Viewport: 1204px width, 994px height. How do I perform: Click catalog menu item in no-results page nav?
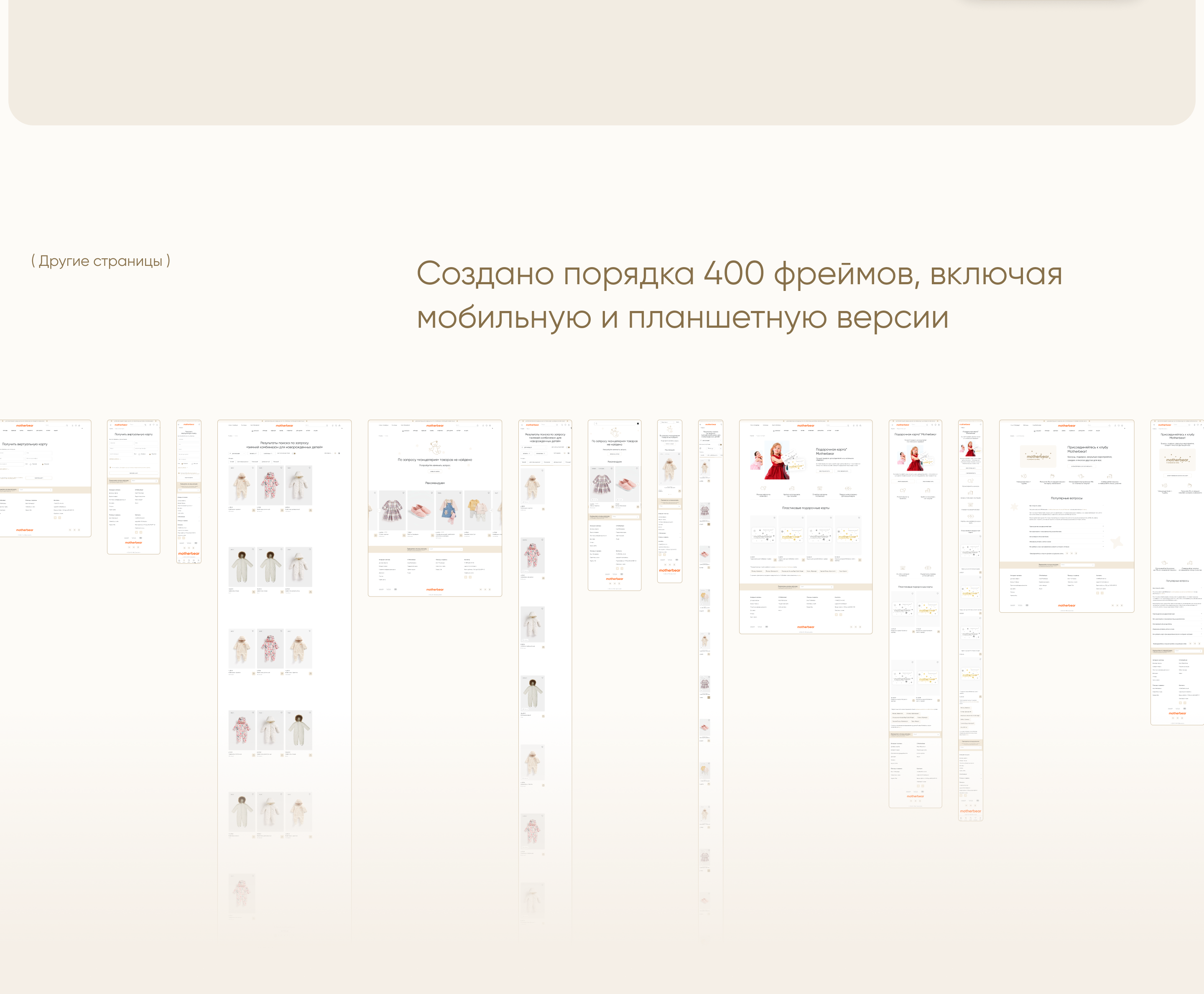click(406, 431)
